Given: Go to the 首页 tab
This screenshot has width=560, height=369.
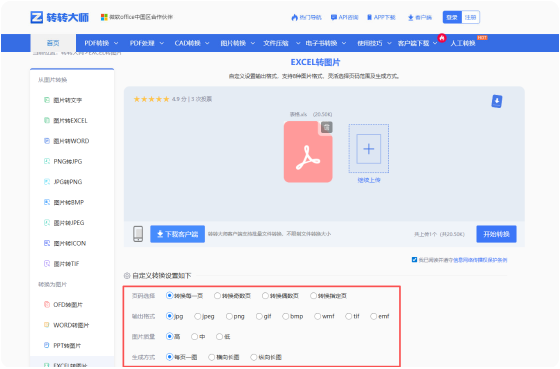Looking at the screenshot, I should (53, 43).
